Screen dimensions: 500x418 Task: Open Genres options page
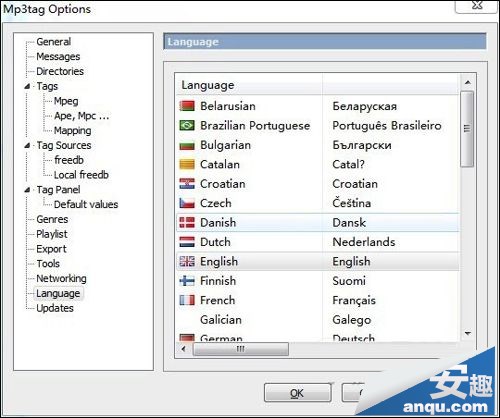(52, 219)
